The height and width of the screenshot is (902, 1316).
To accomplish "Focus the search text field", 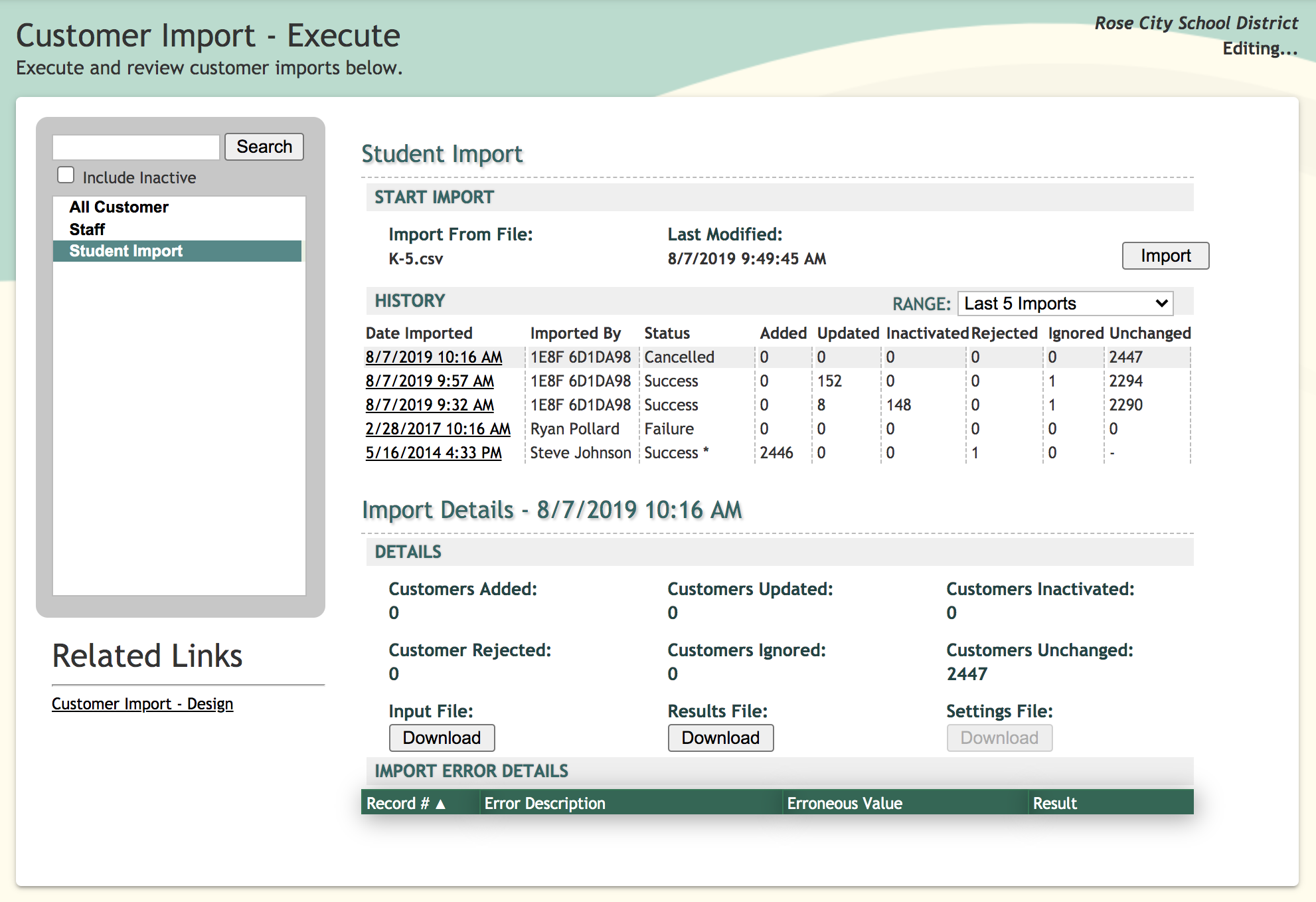I will coord(136,147).
